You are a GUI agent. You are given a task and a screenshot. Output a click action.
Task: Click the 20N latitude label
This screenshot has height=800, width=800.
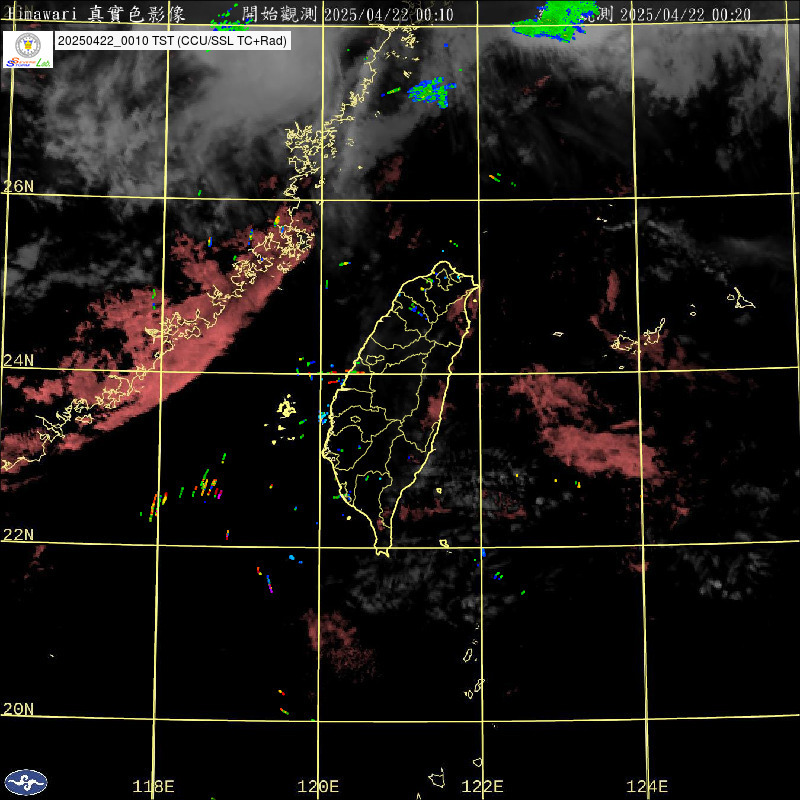coord(18,709)
